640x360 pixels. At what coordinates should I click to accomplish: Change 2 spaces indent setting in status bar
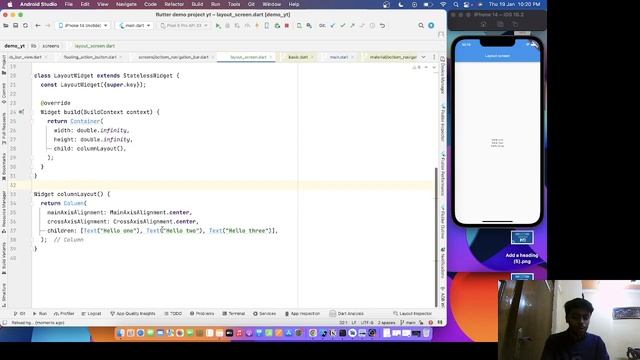[x=387, y=322]
